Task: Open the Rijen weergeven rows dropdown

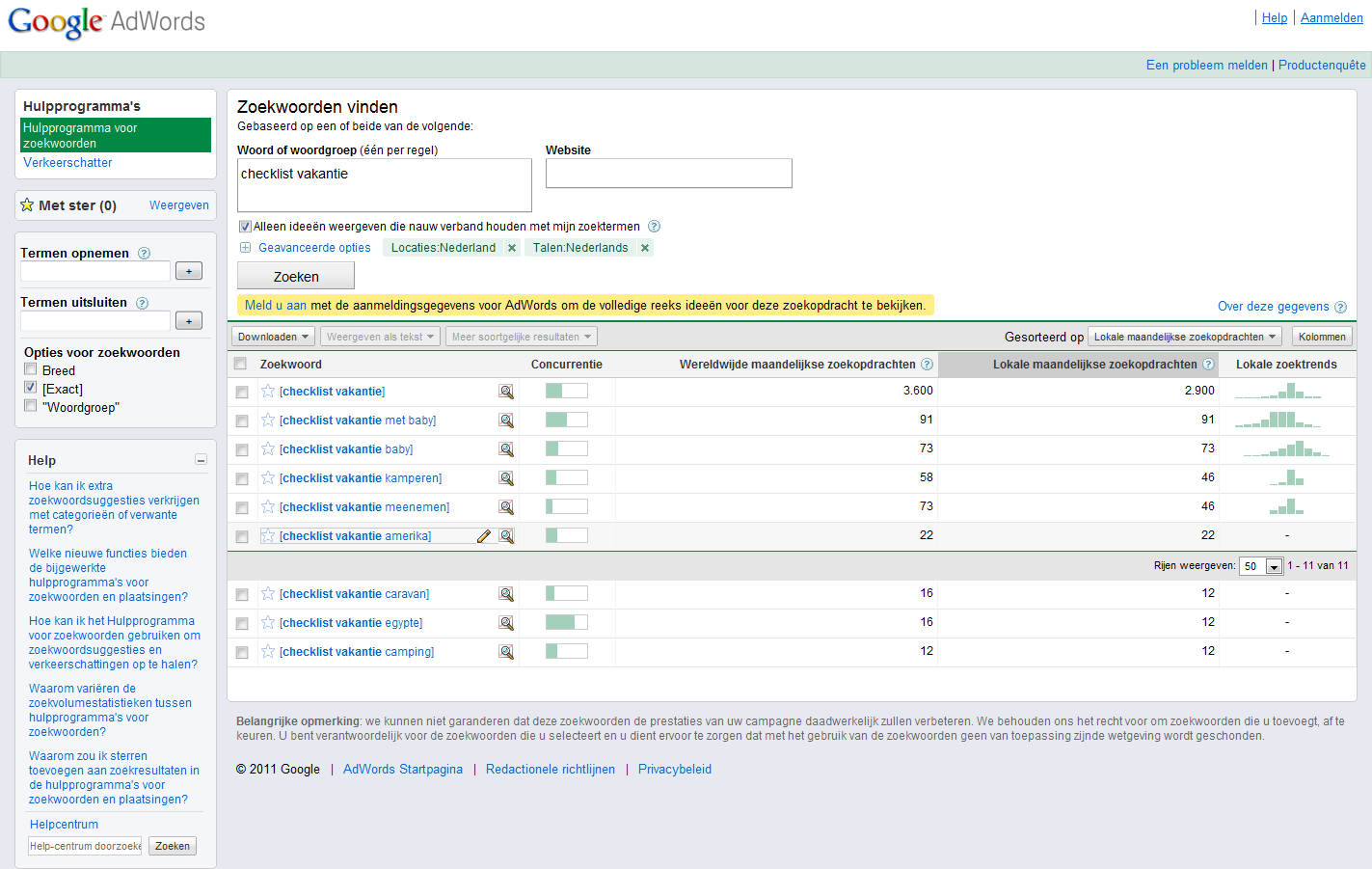Action: pos(1261,566)
